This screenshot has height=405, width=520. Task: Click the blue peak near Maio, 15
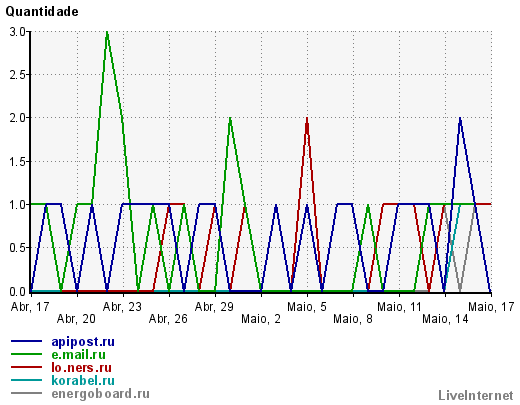tap(460, 118)
